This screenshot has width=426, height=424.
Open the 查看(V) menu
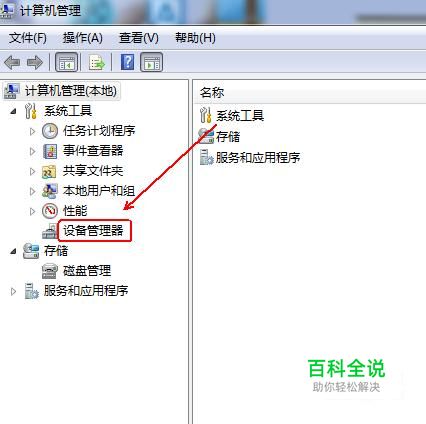coord(139,38)
